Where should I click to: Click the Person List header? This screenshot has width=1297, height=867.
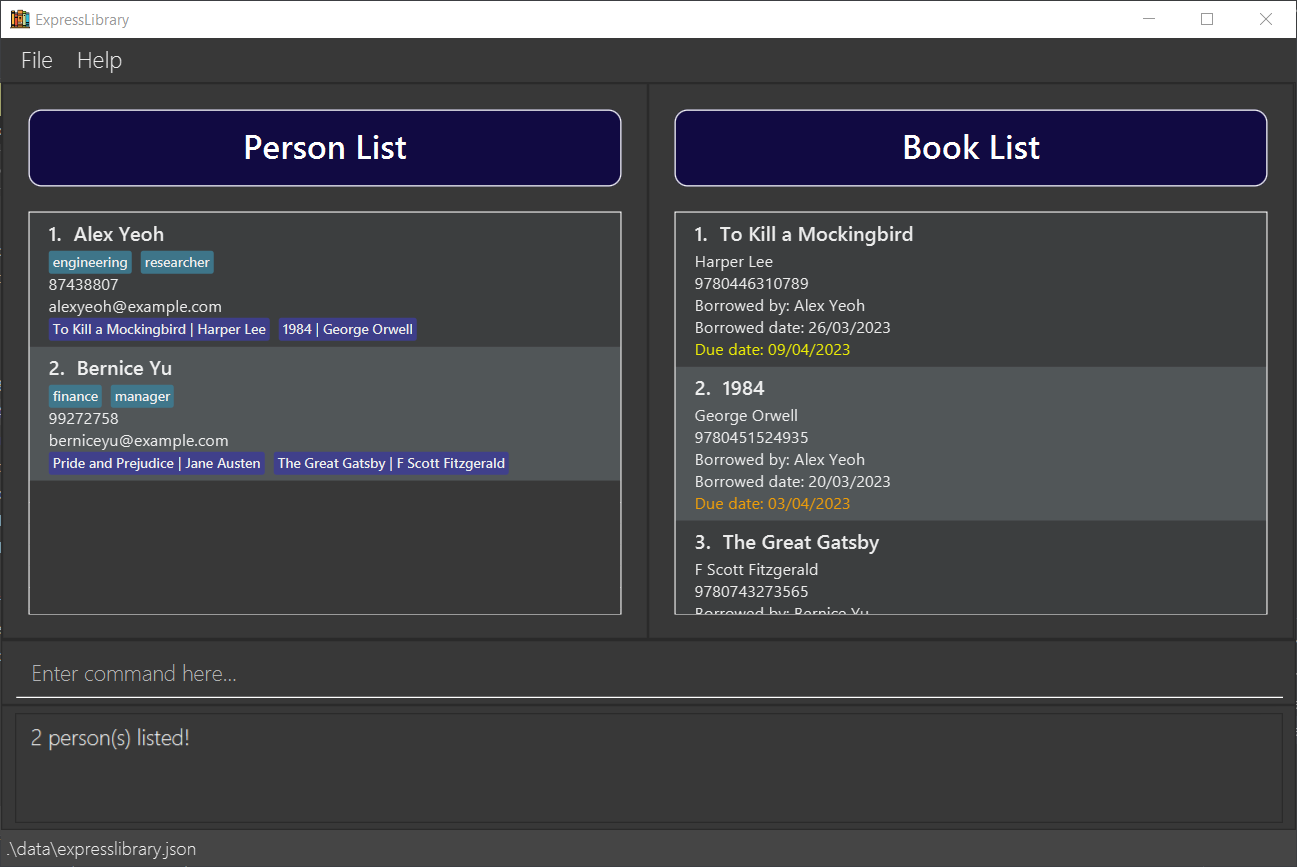(325, 148)
